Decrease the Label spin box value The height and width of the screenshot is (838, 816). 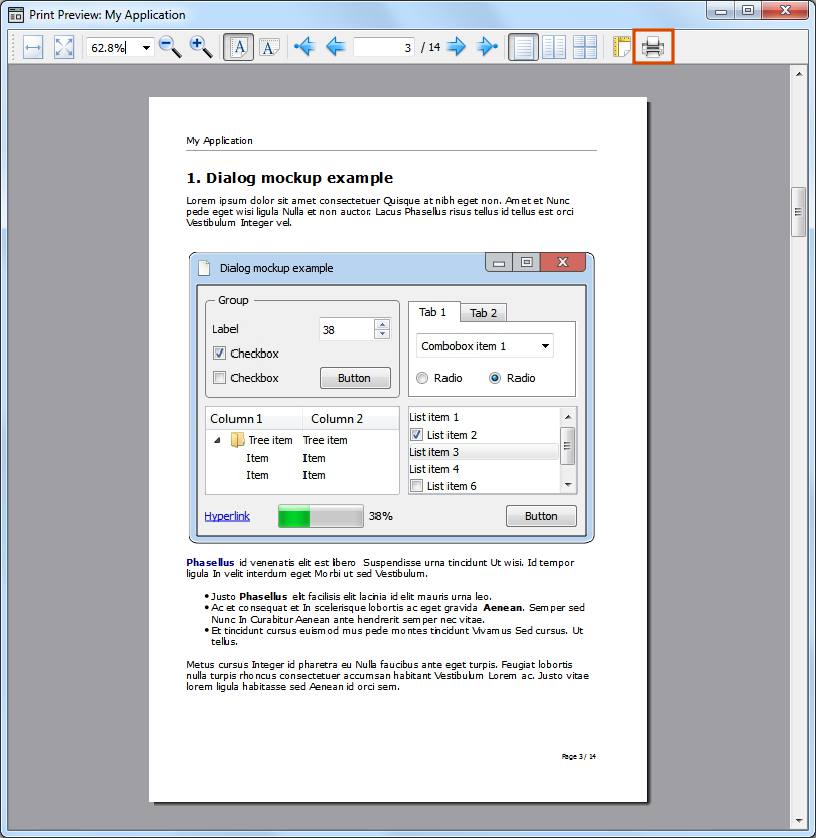(382, 333)
